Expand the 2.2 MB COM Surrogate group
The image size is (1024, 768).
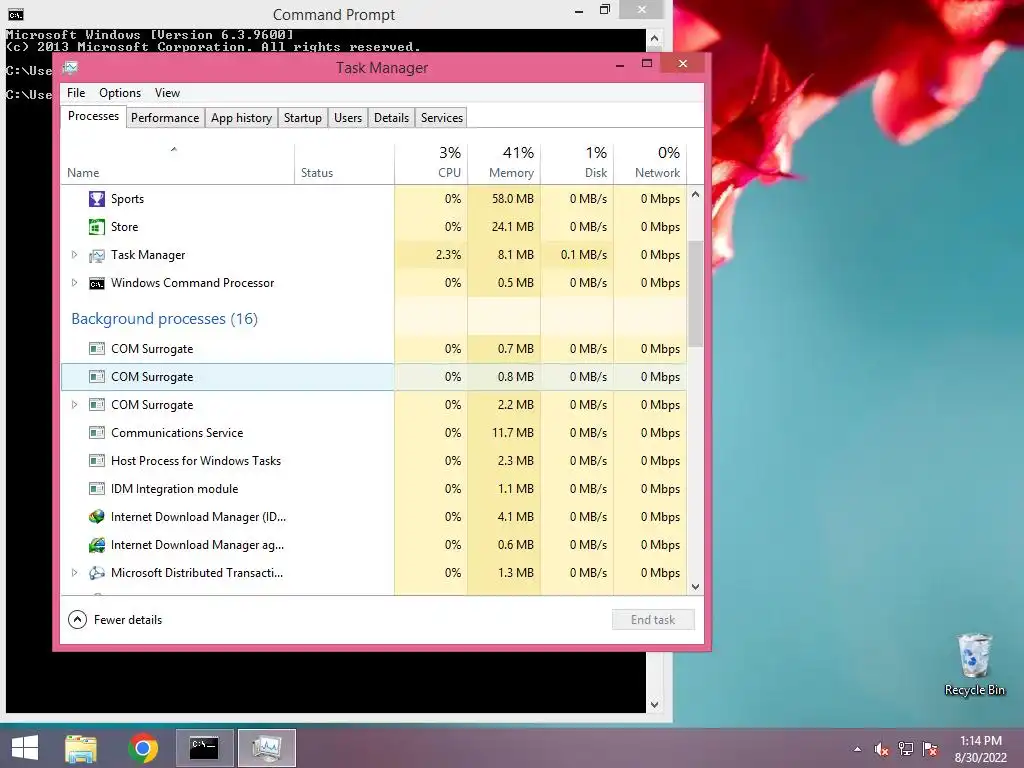74,405
